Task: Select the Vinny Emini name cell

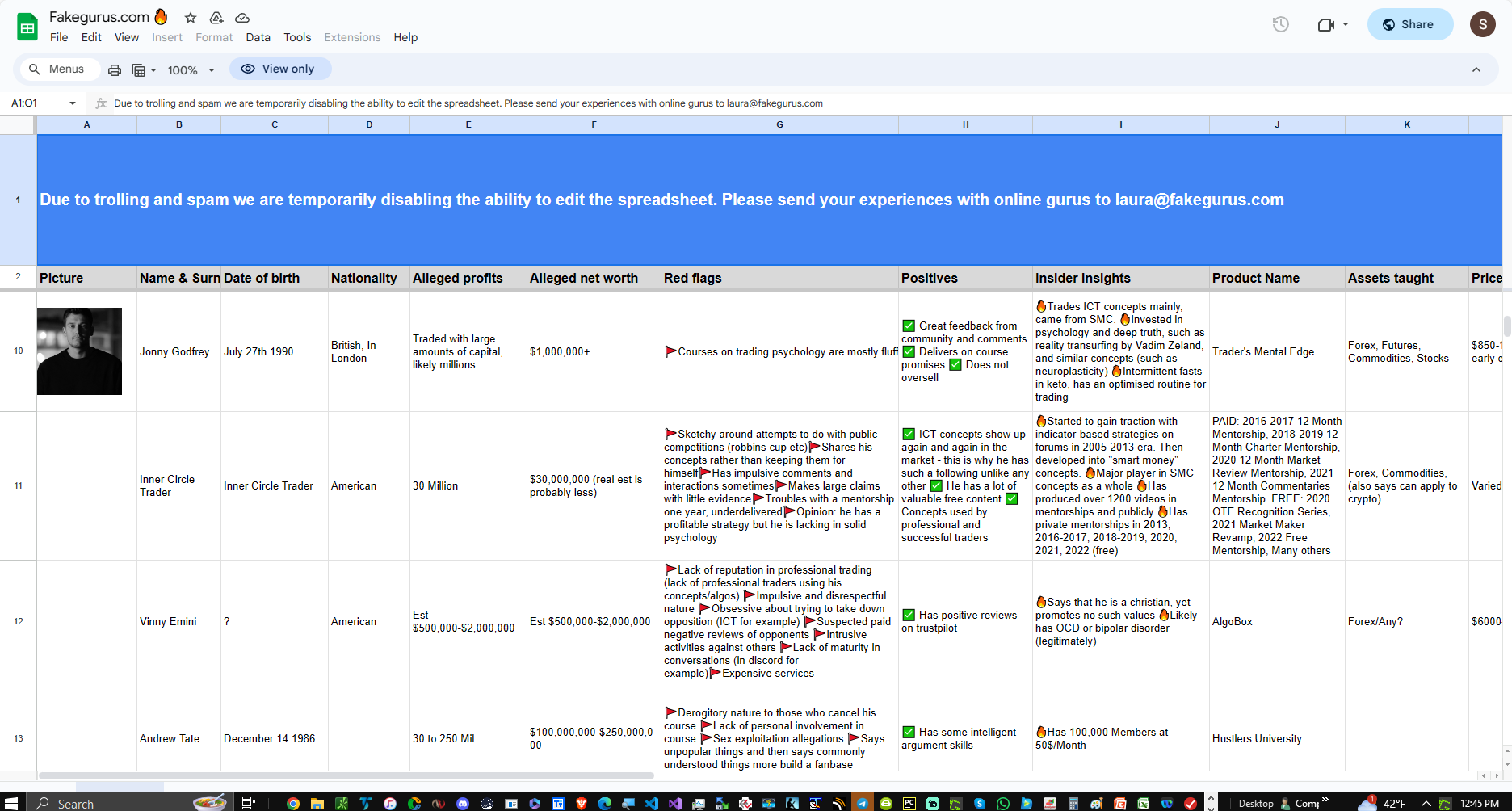Action: coord(178,621)
